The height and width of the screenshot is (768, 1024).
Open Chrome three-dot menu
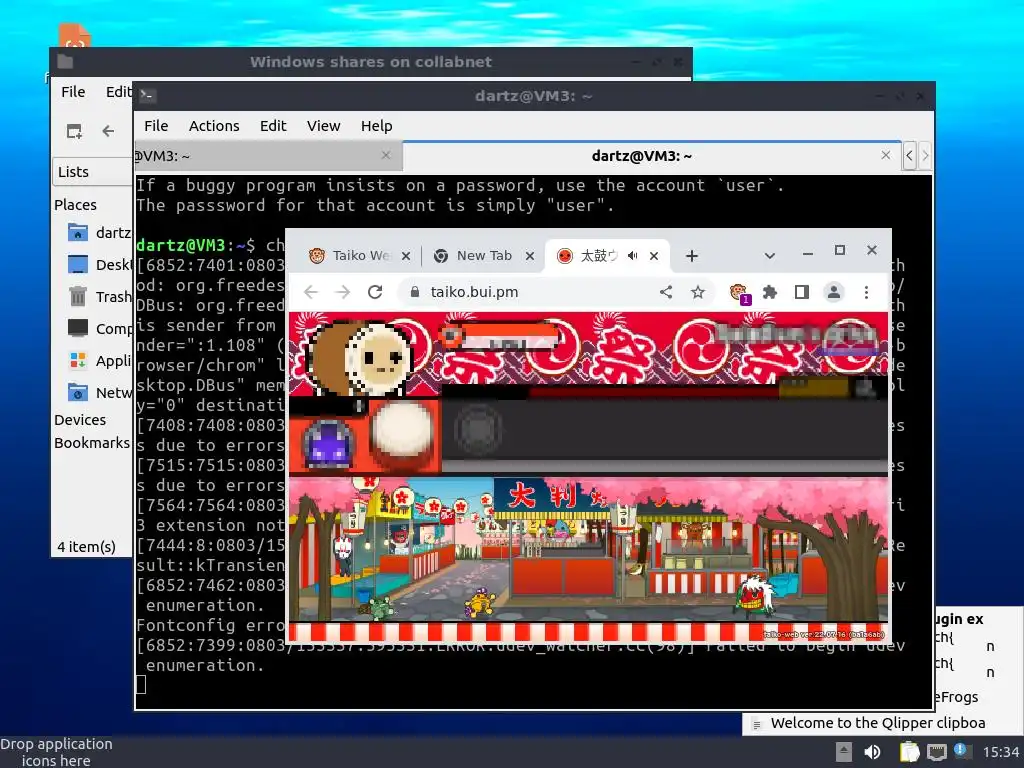pos(866,292)
